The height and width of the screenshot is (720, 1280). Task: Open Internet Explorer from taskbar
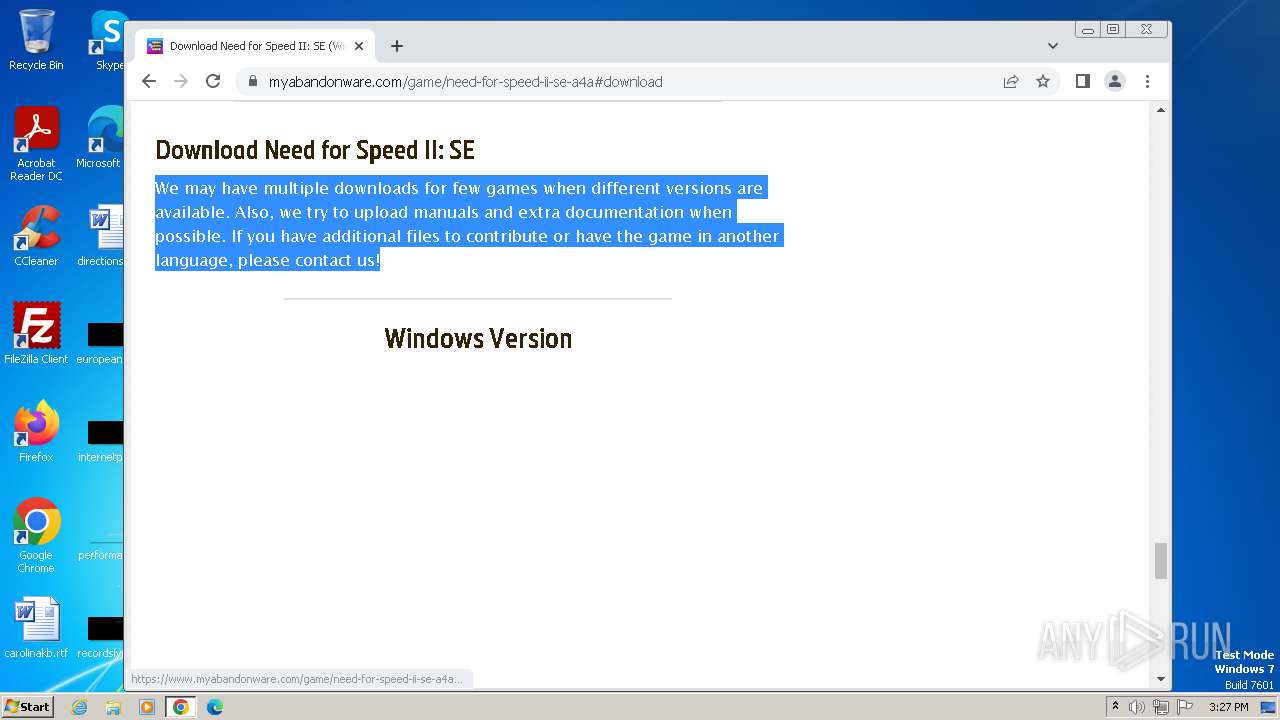[79, 707]
